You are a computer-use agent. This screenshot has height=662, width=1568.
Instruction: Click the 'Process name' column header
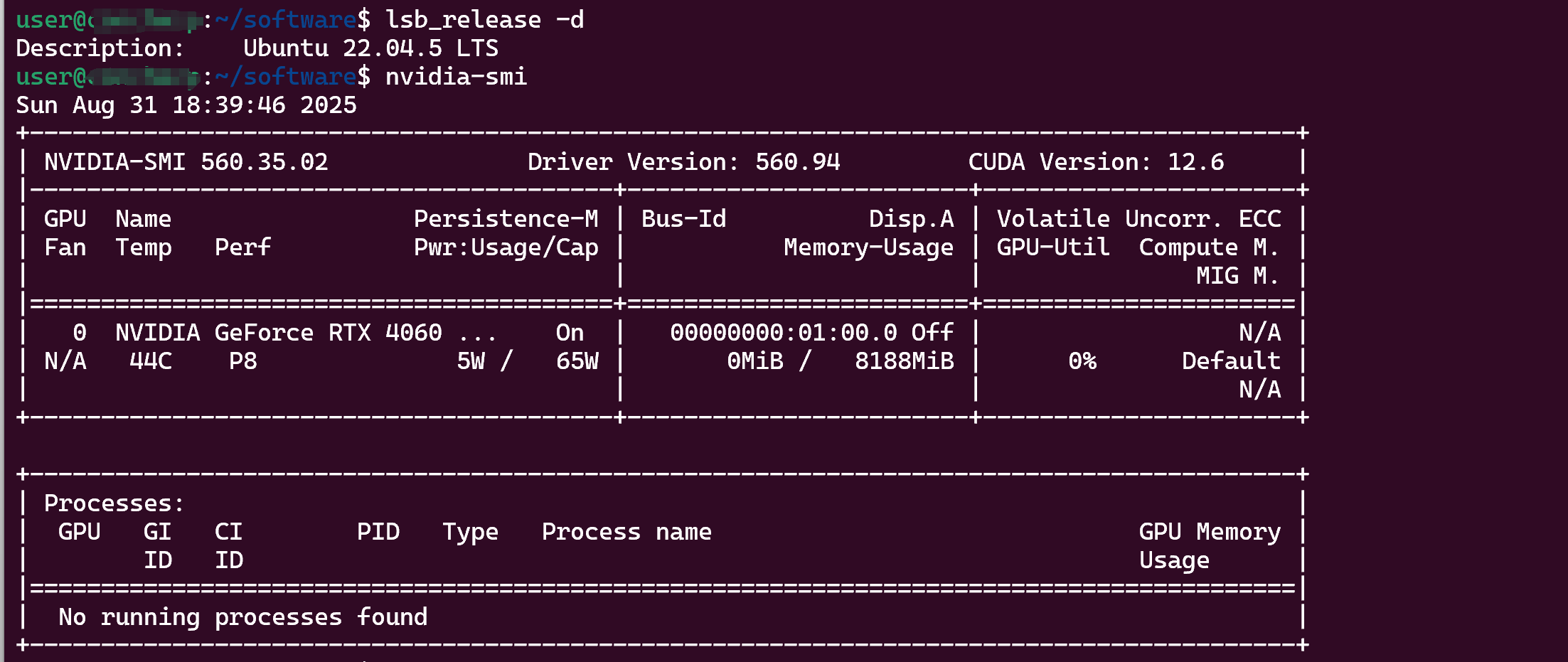[626, 532]
